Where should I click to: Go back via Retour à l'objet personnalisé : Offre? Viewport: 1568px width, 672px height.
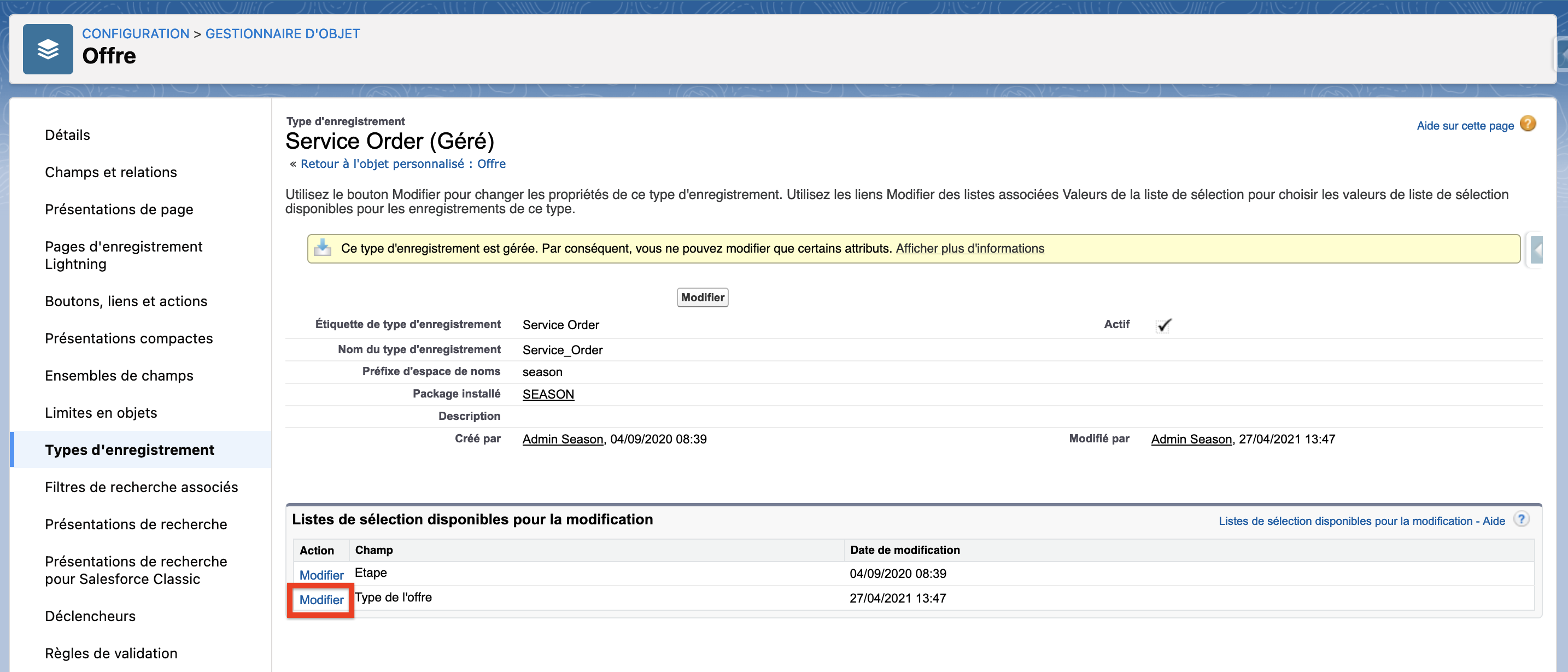tap(402, 163)
